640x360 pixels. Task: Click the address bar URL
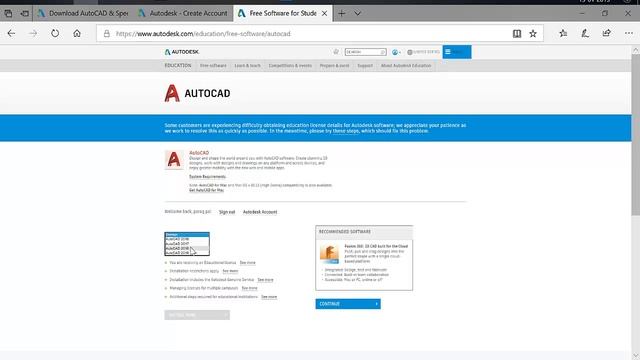click(203, 34)
